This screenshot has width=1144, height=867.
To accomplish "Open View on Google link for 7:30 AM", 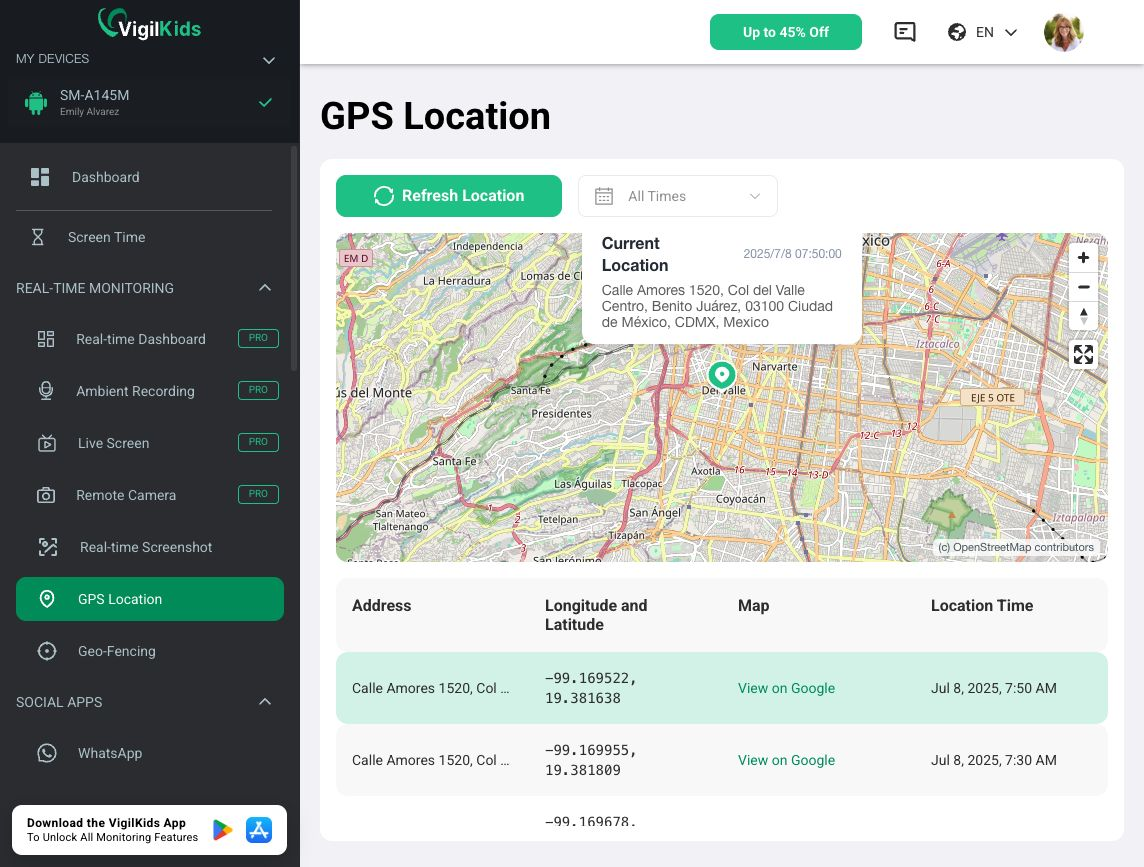I will (x=786, y=760).
